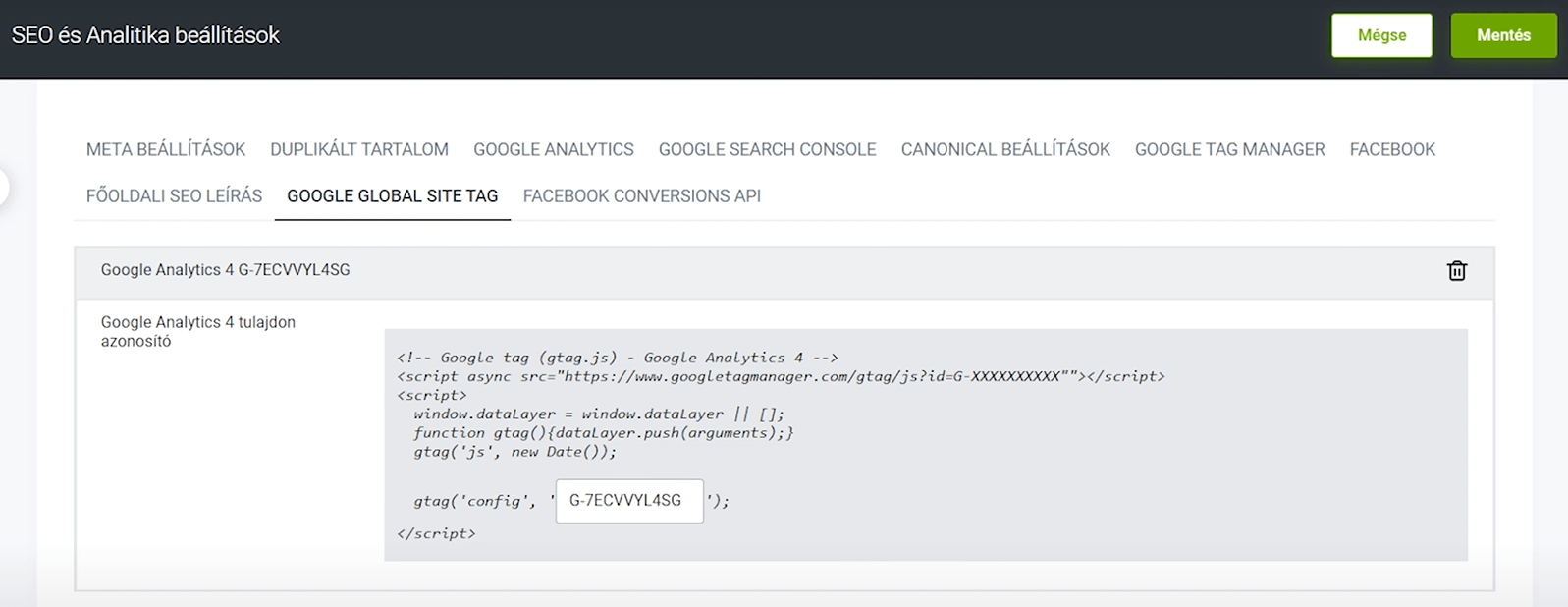Click the Google Analytics 4 tulajdon azonosító label
The height and width of the screenshot is (607, 1568).
198,331
